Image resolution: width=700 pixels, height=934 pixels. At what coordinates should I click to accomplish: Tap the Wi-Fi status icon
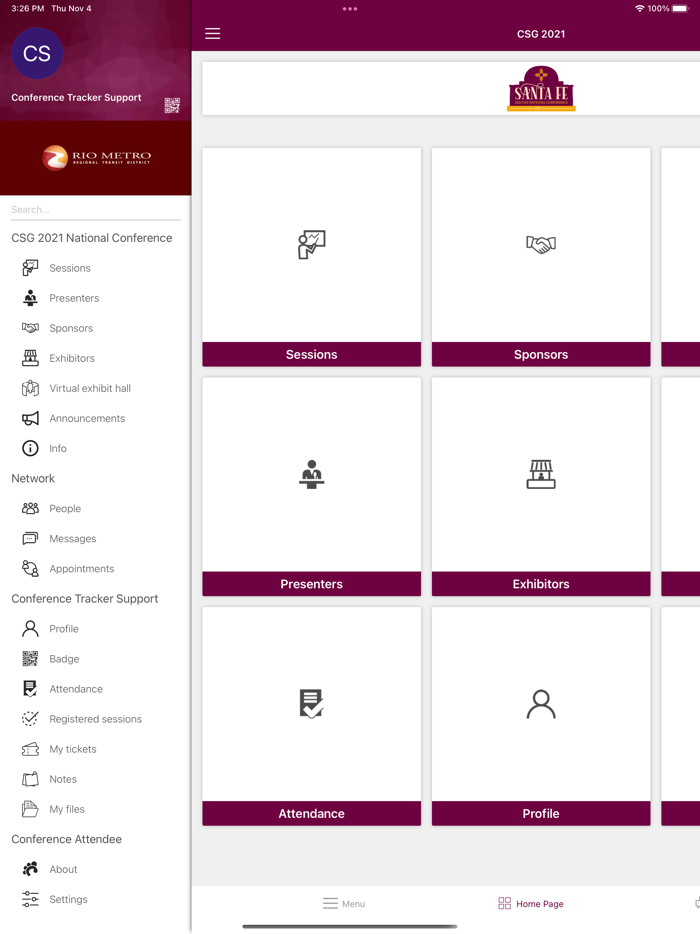[x=640, y=8]
